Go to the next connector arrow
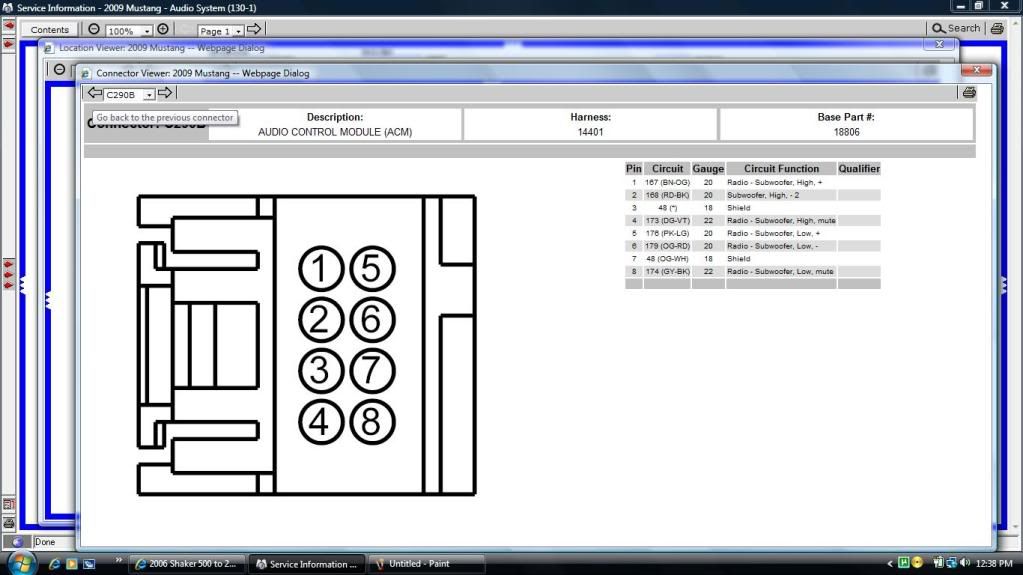 (x=165, y=93)
